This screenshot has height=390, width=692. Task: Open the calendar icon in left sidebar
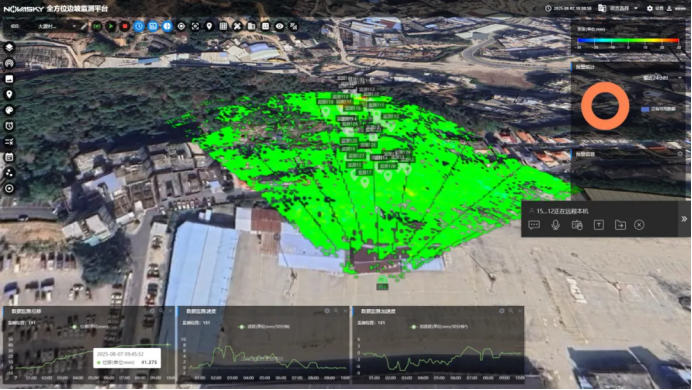9,157
